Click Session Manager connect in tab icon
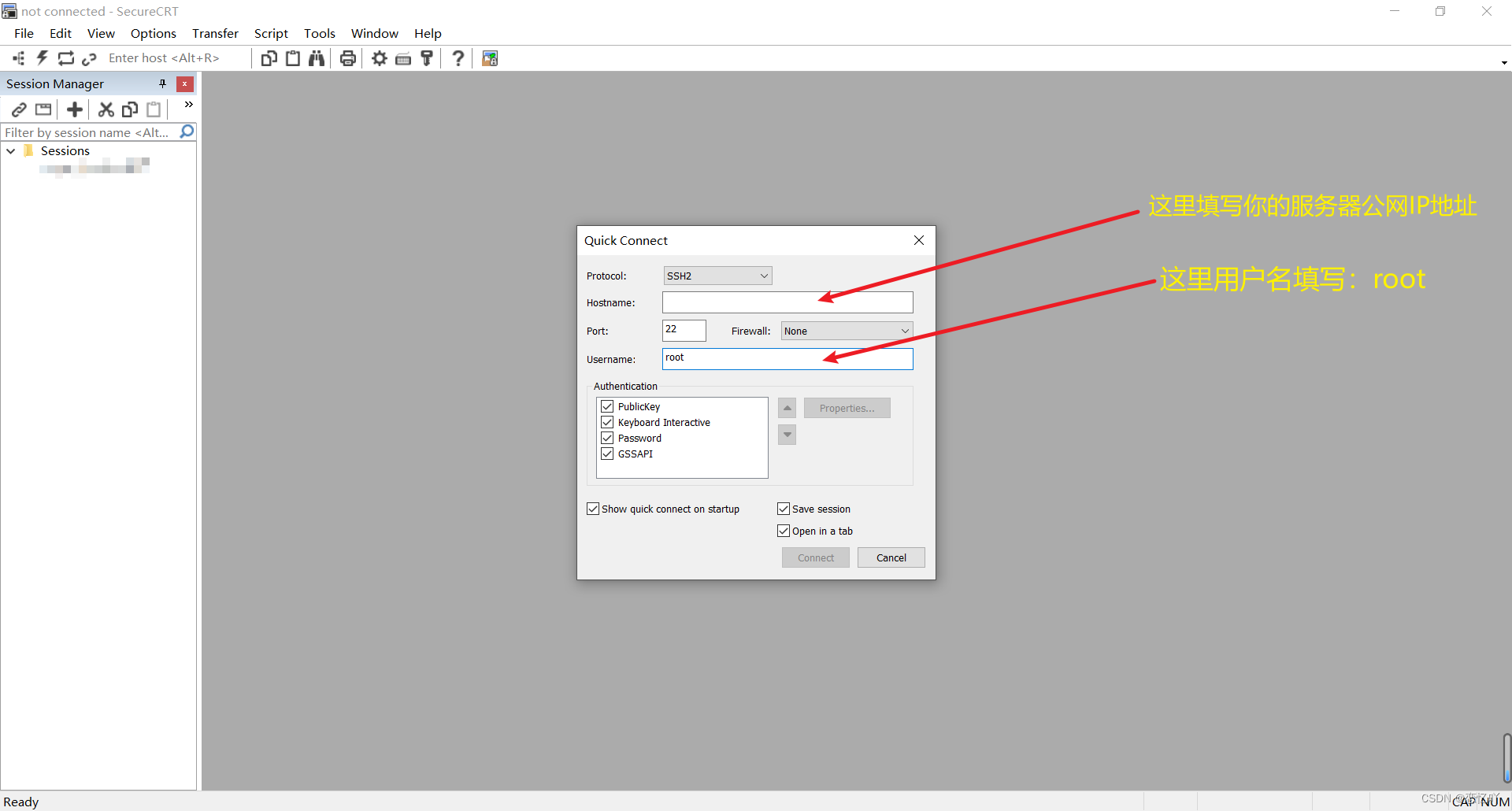The image size is (1512, 811). (43, 109)
